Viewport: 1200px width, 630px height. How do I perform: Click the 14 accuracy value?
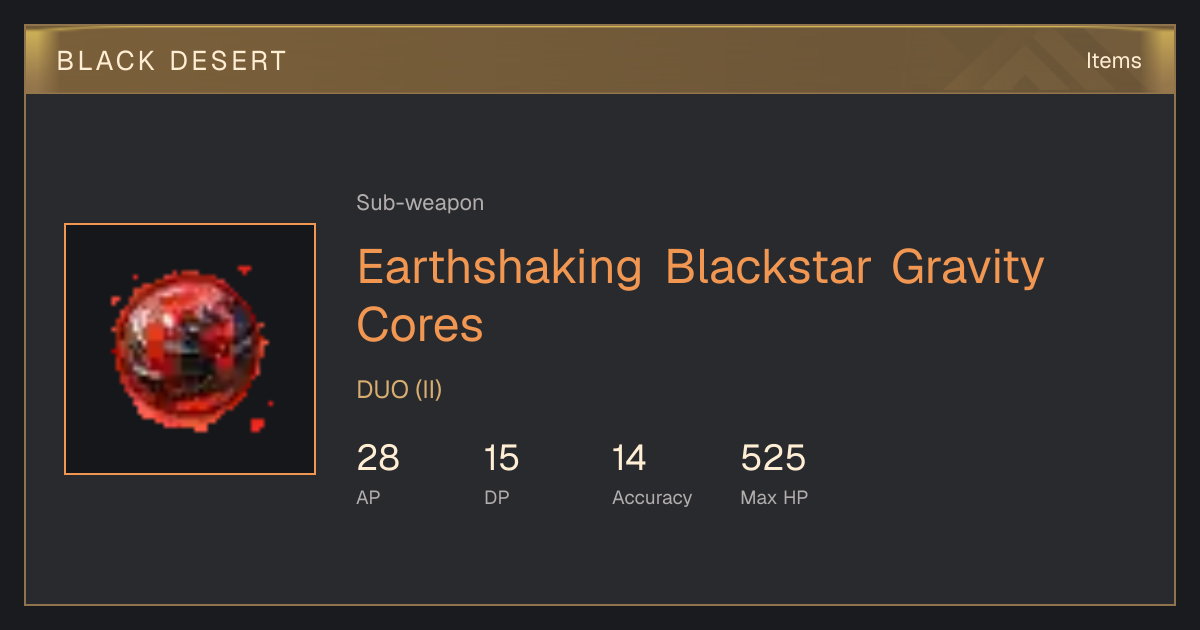[629, 458]
